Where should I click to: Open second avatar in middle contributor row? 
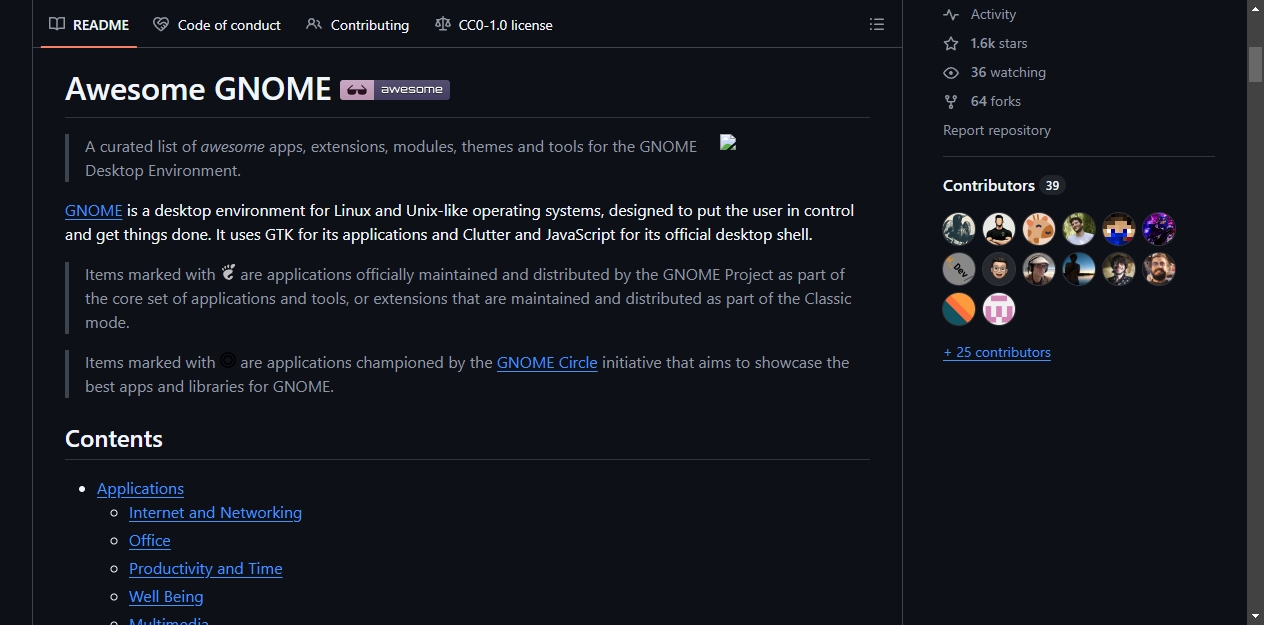999,269
